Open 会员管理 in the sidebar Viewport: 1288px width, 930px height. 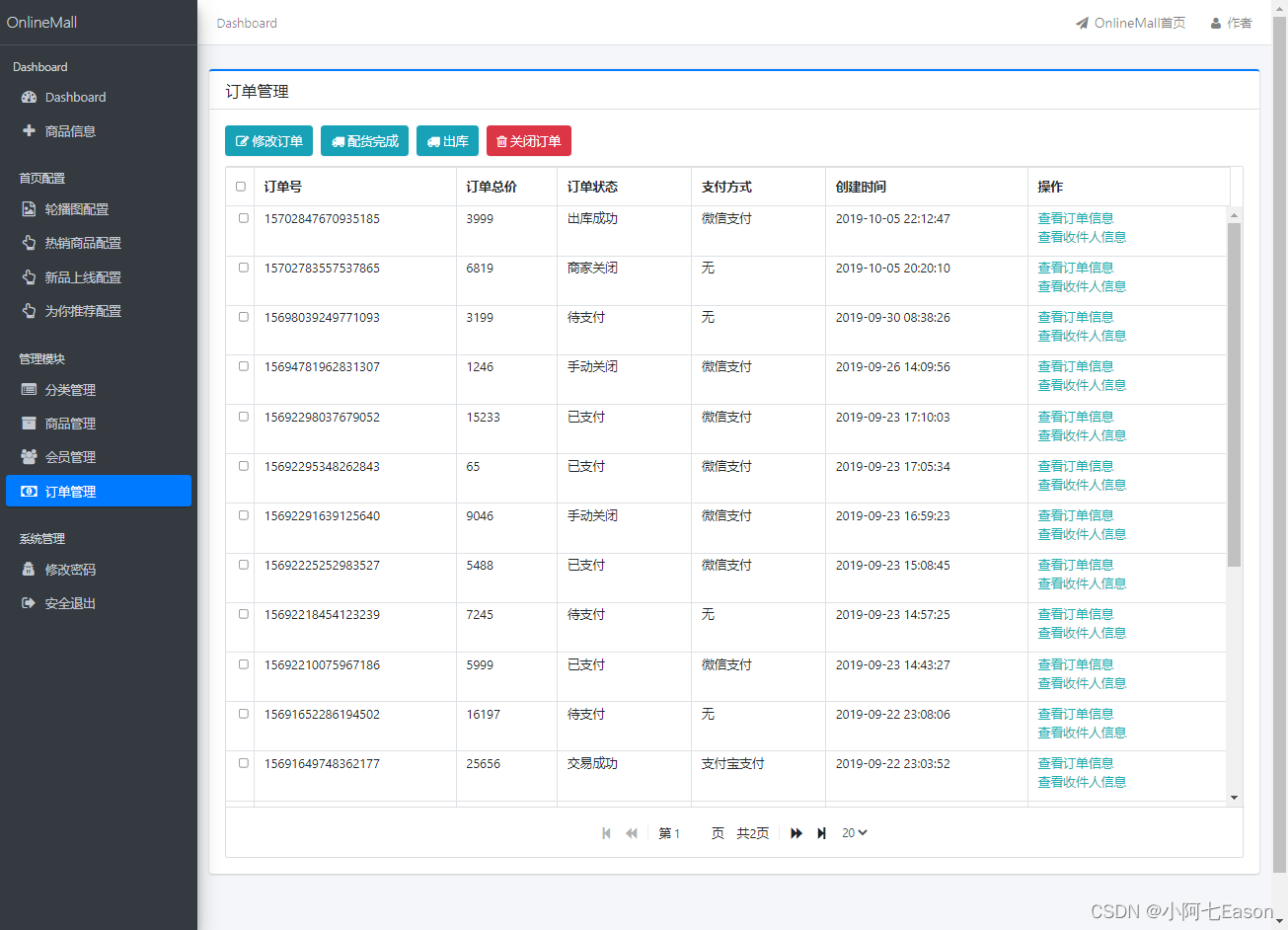click(99, 457)
